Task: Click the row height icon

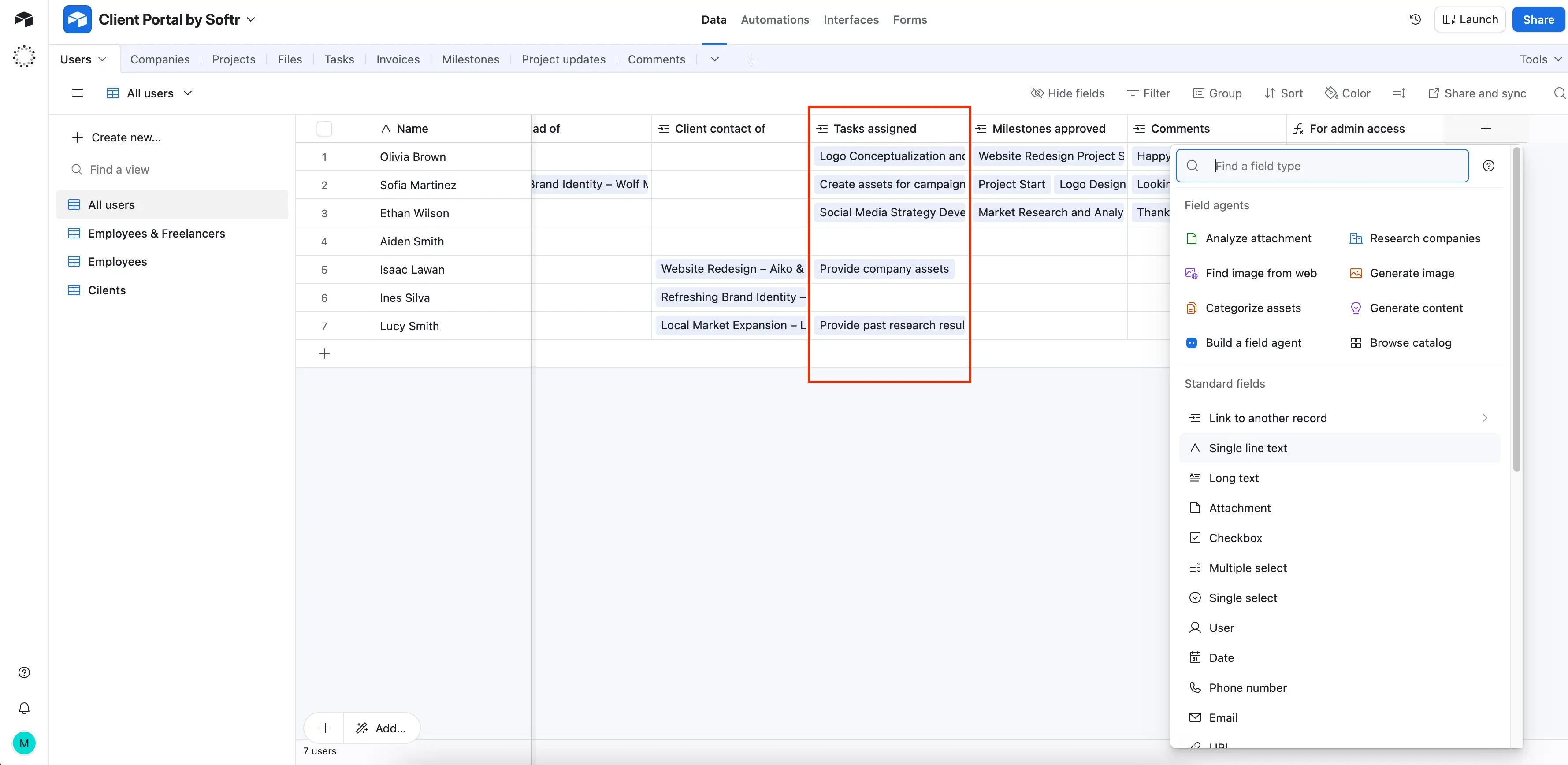Action: click(1399, 93)
